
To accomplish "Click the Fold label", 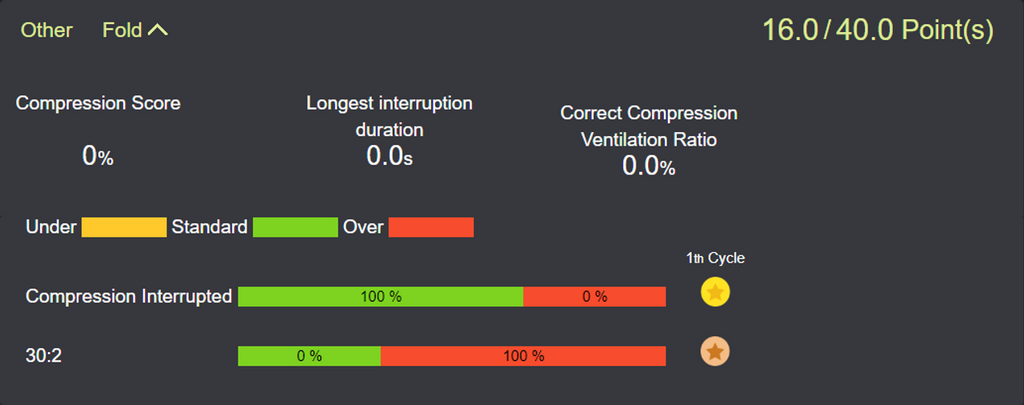I will coord(122,30).
